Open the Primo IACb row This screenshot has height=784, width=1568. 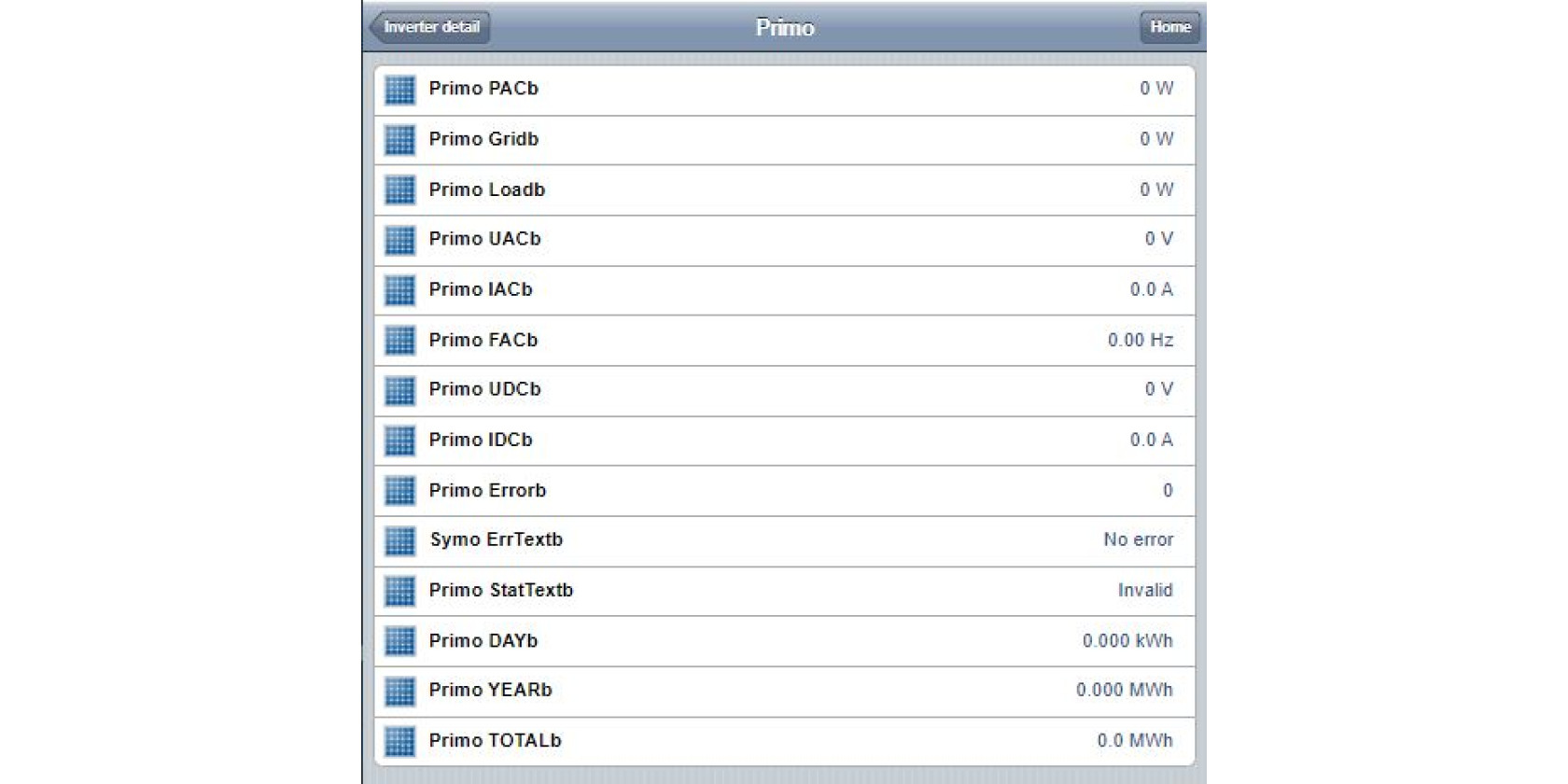point(784,290)
